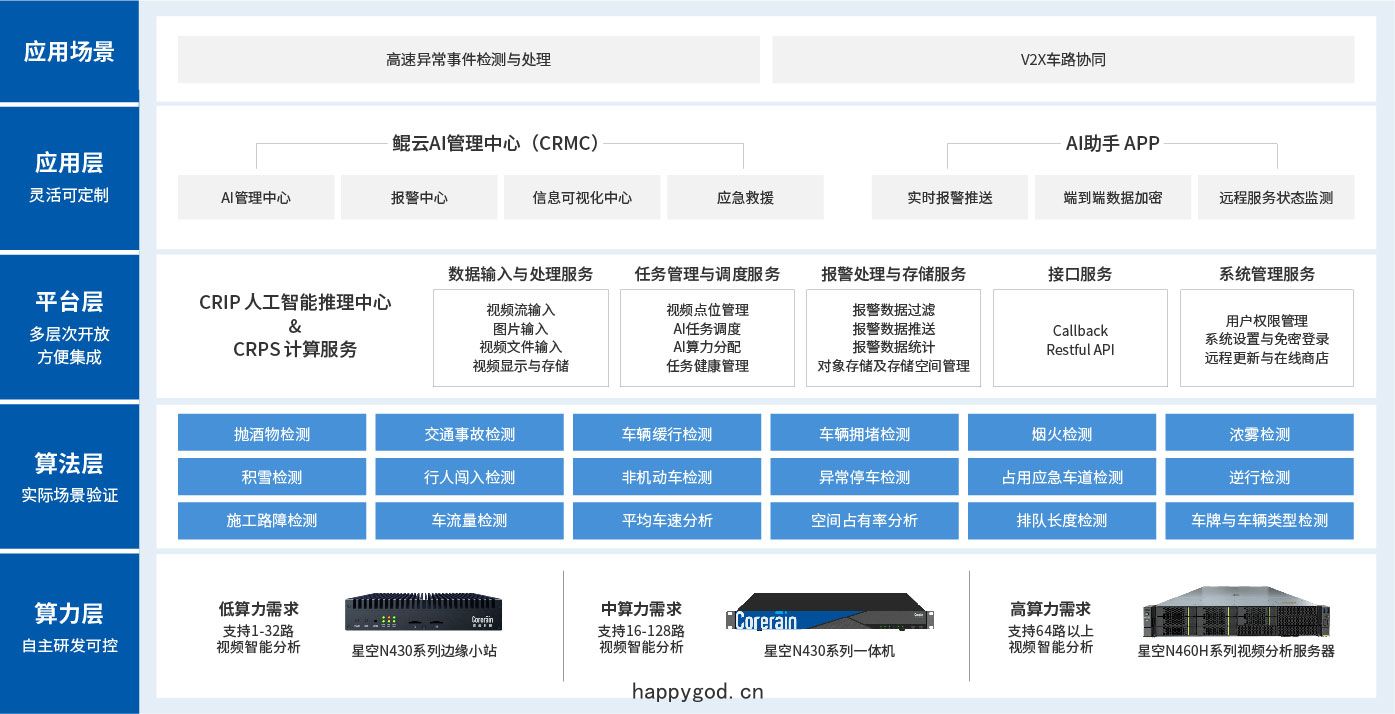
Task: Click 星空N460H系列视频分析服务器 caption
Action: click(1236, 651)
